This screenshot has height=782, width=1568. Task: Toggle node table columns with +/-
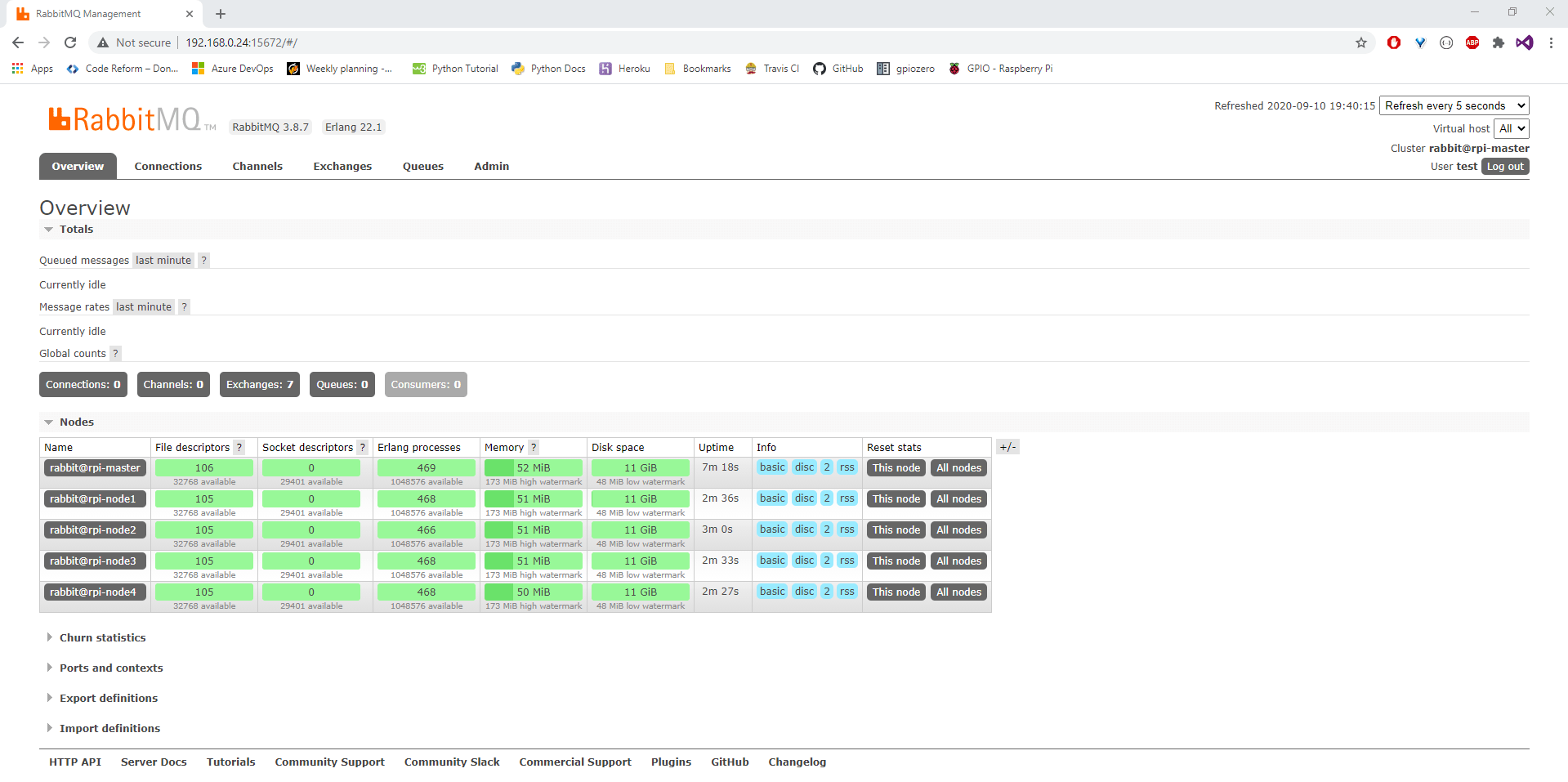tap(1008, 447)
